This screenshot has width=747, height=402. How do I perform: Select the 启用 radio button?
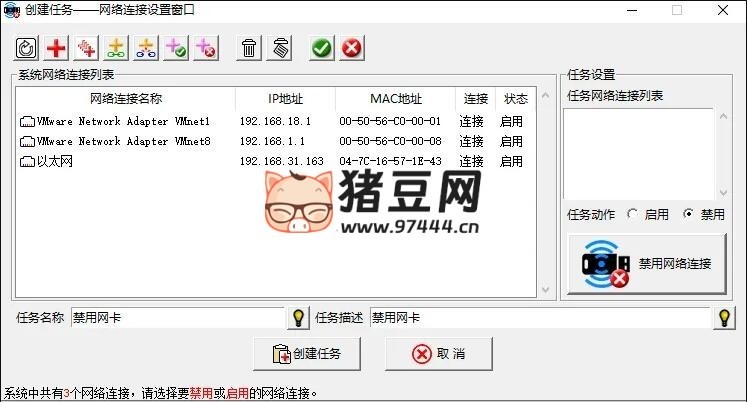(x=633, y=214)
